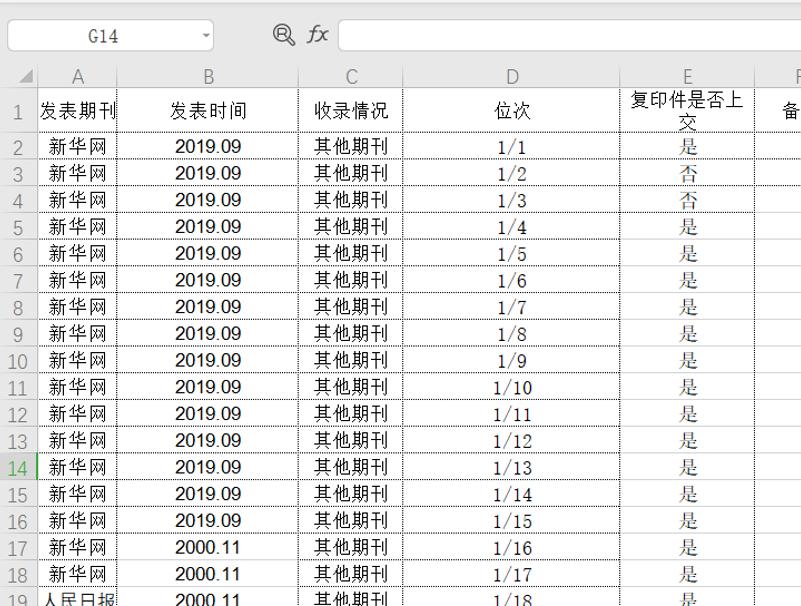Screen dimensions: 801x606
Task: Select the cell containing 人民日报
Action: tap(78, 597)
